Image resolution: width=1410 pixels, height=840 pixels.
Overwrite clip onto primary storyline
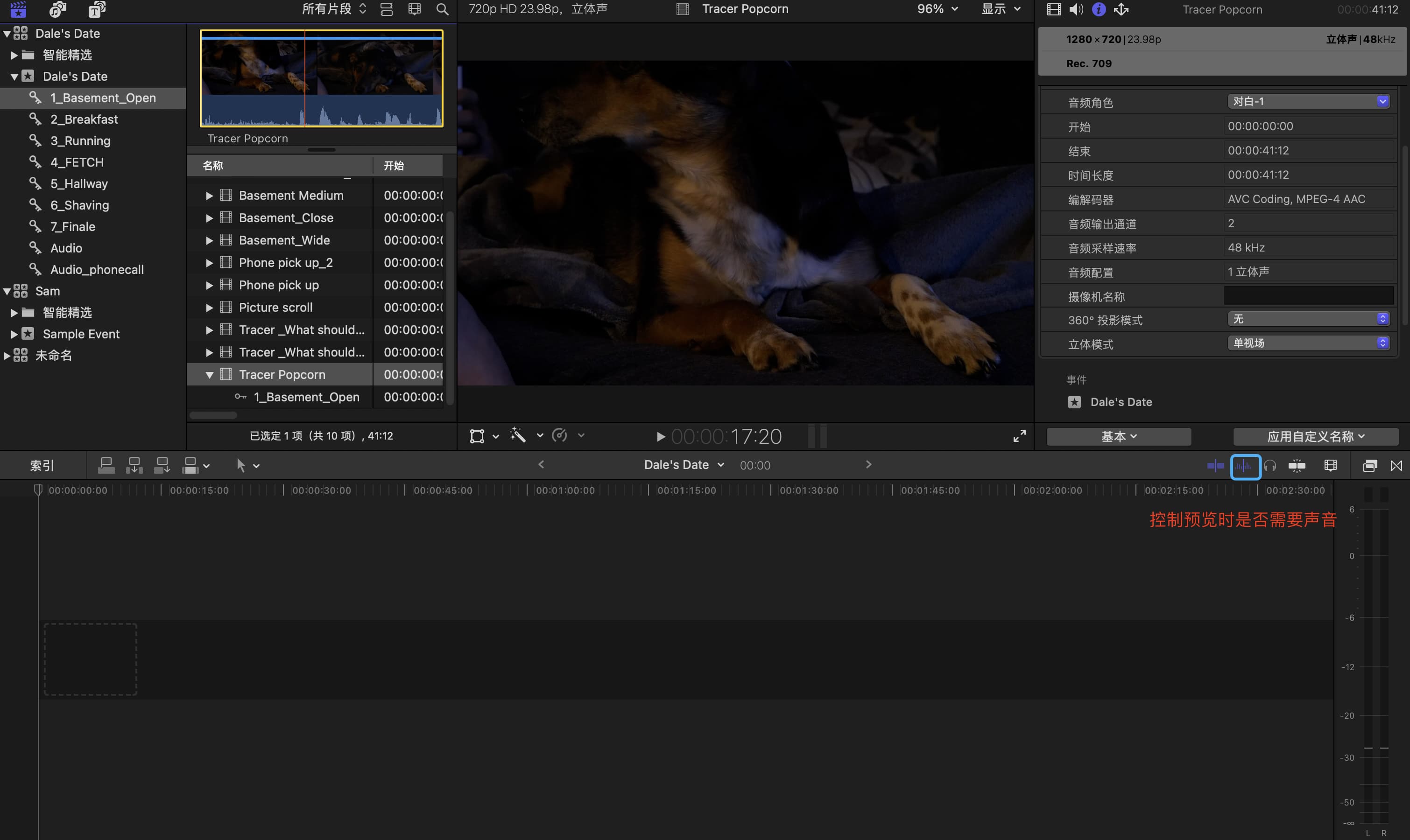click(x=190, y=465)
